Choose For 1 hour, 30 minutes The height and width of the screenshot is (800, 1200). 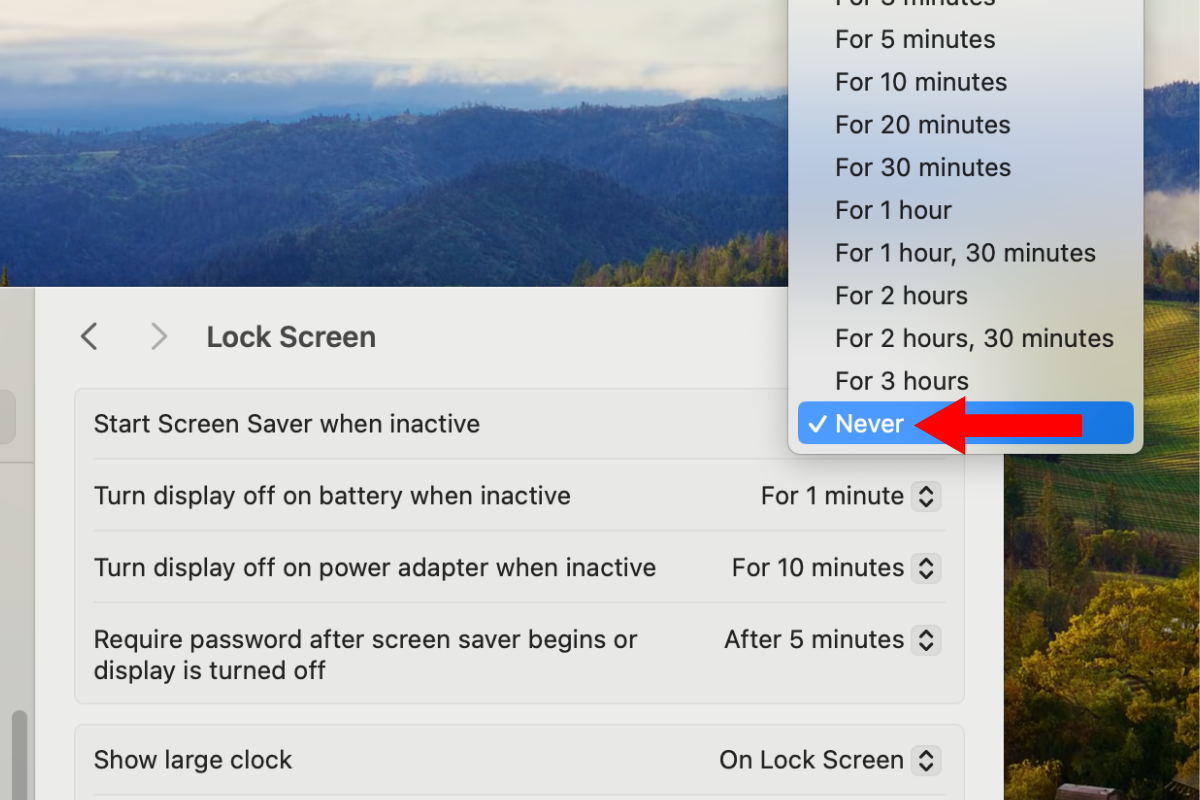[965, 254]
